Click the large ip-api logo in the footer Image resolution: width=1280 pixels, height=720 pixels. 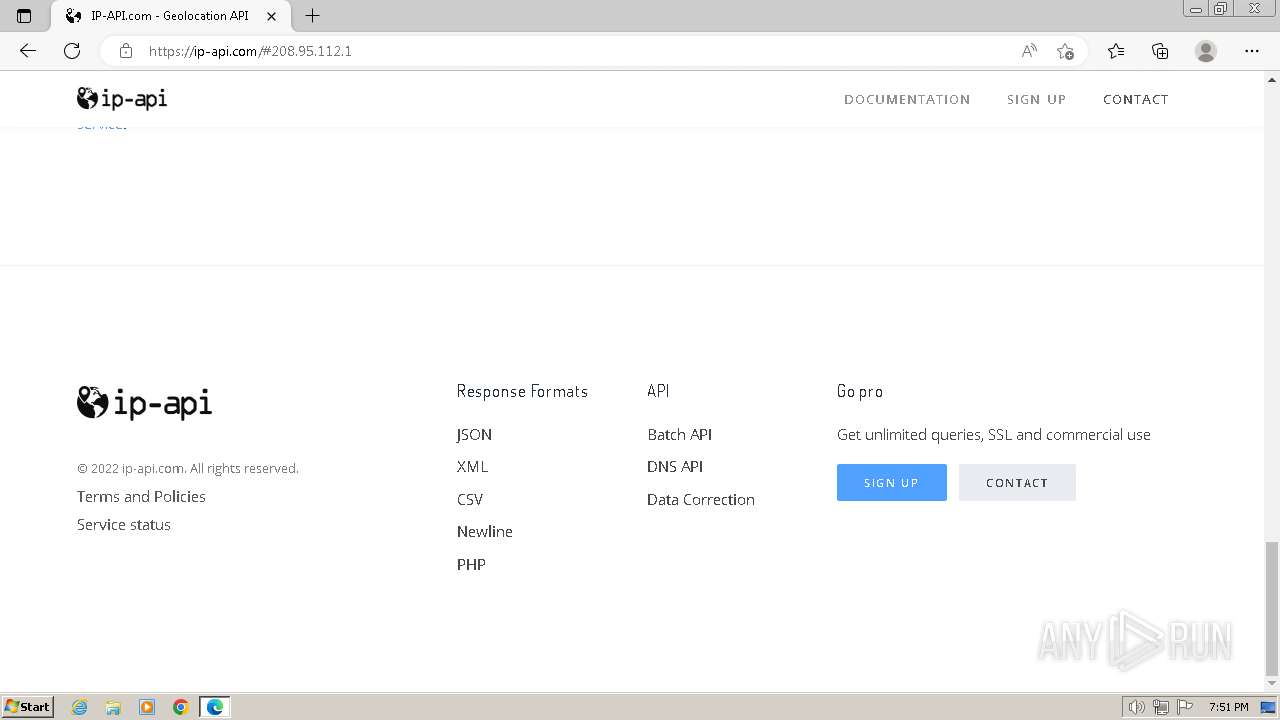[x=145, y=402]
